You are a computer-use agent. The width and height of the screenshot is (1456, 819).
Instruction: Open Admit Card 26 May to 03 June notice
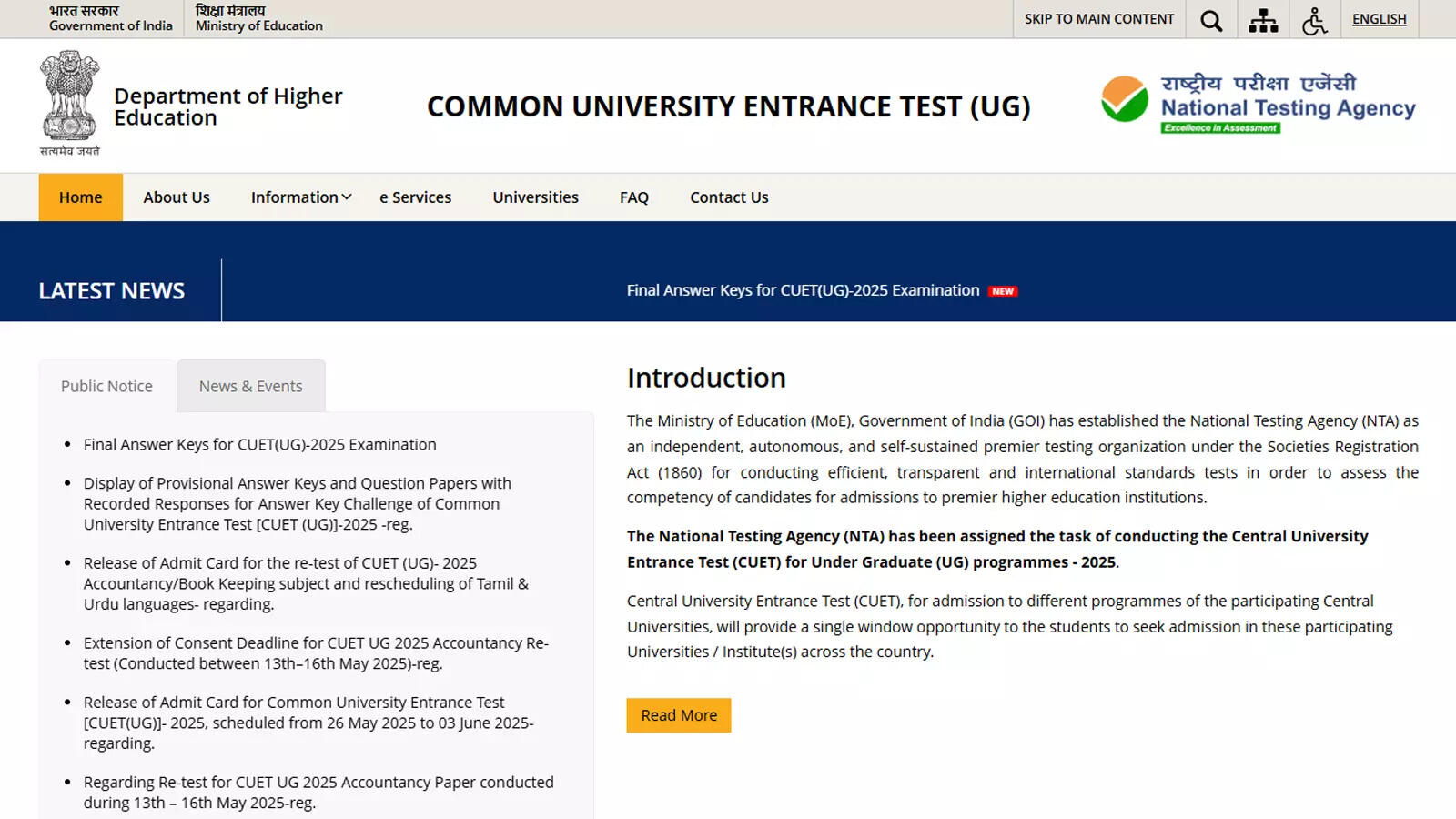(x=308, y=723)
